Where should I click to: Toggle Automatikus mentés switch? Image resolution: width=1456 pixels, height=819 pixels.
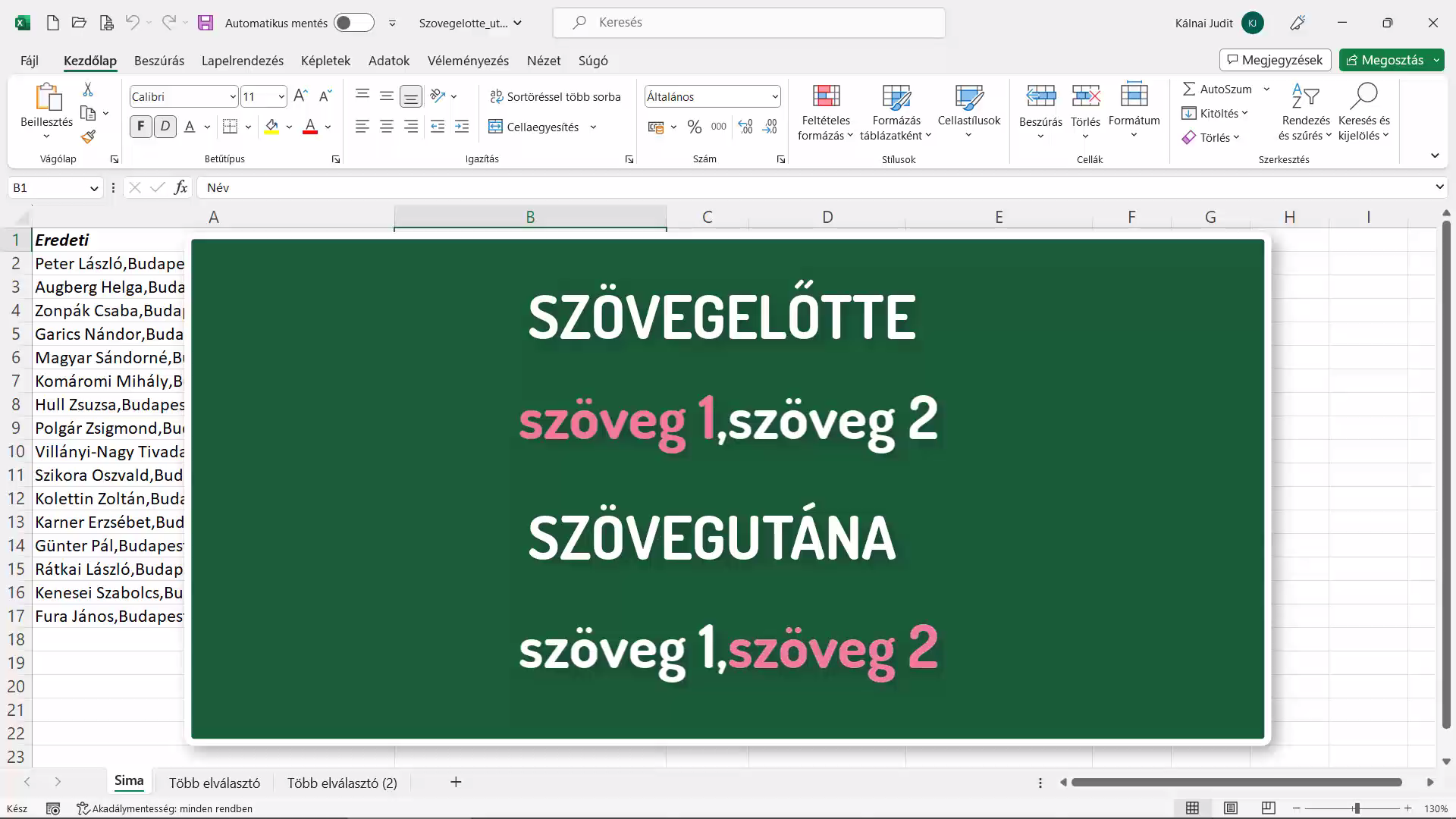(x=353, y=23)
